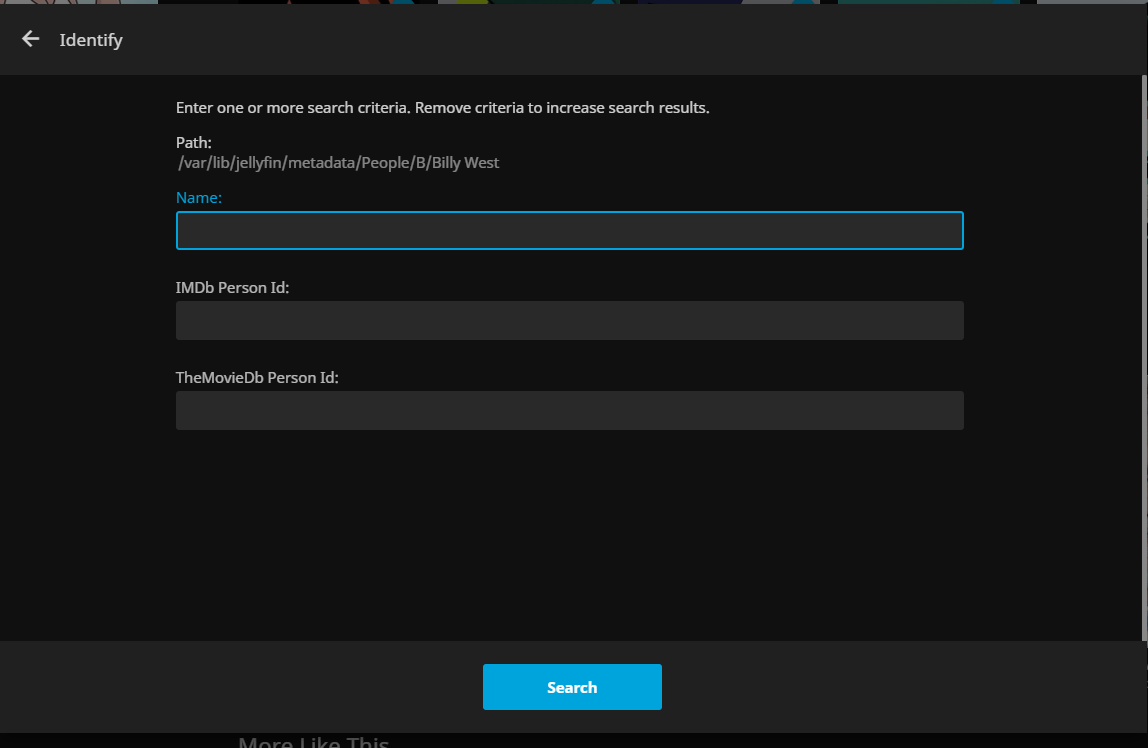Click the leftmost poster thumbnail above the dialog
Viewport: 1148px width, 748px height.
[78, 2]
